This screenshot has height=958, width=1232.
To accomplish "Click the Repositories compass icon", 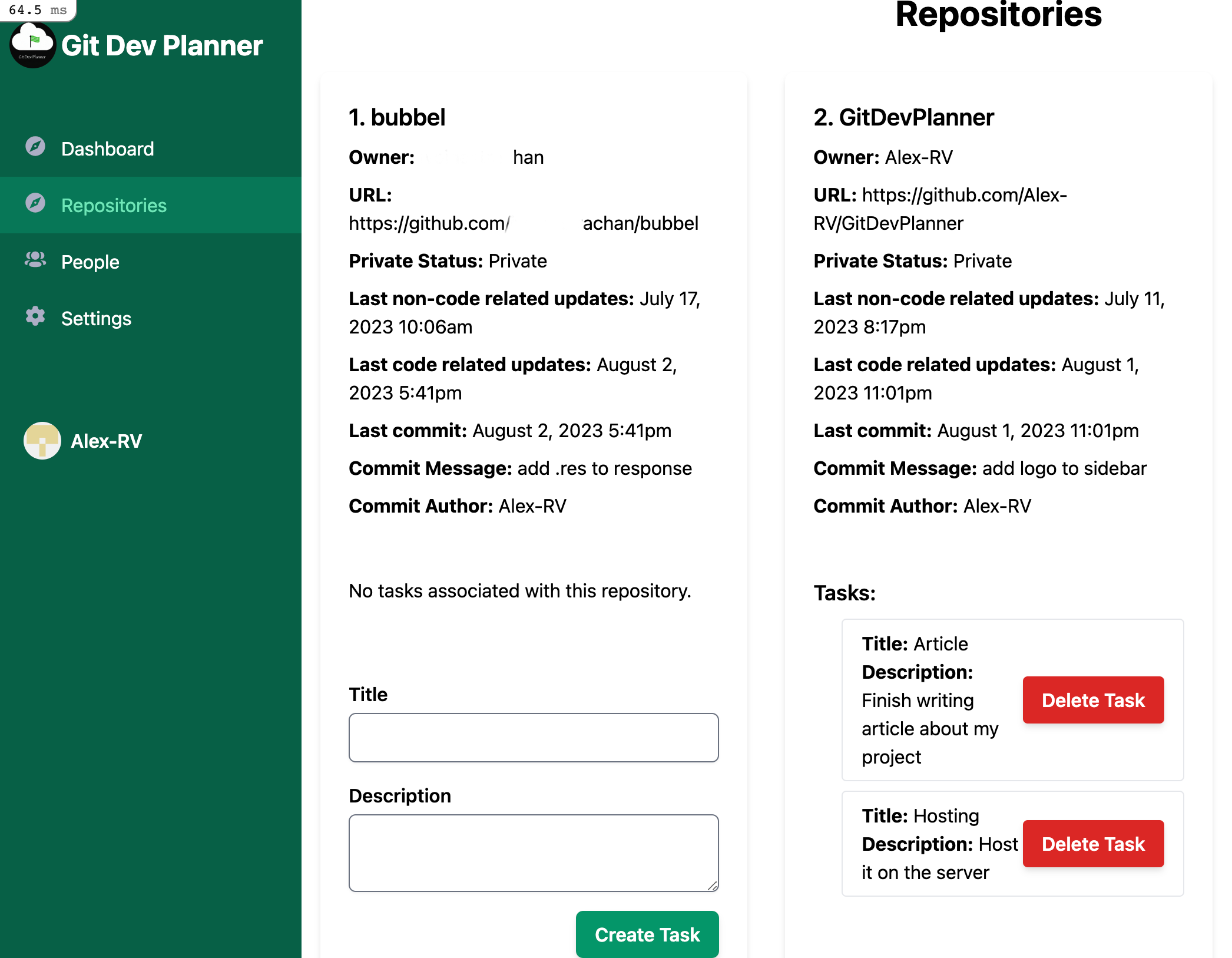I will pos(35,203).
